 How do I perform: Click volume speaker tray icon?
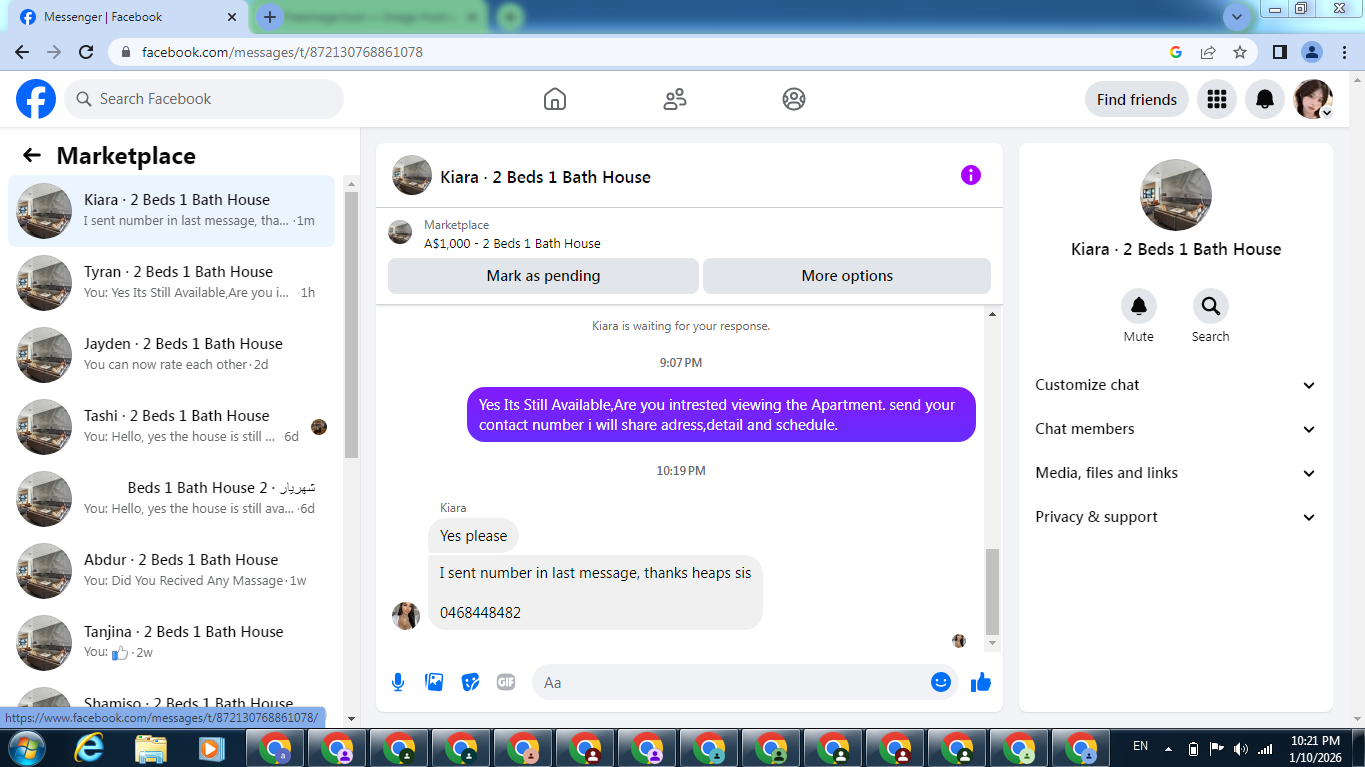click(1241, 748)
